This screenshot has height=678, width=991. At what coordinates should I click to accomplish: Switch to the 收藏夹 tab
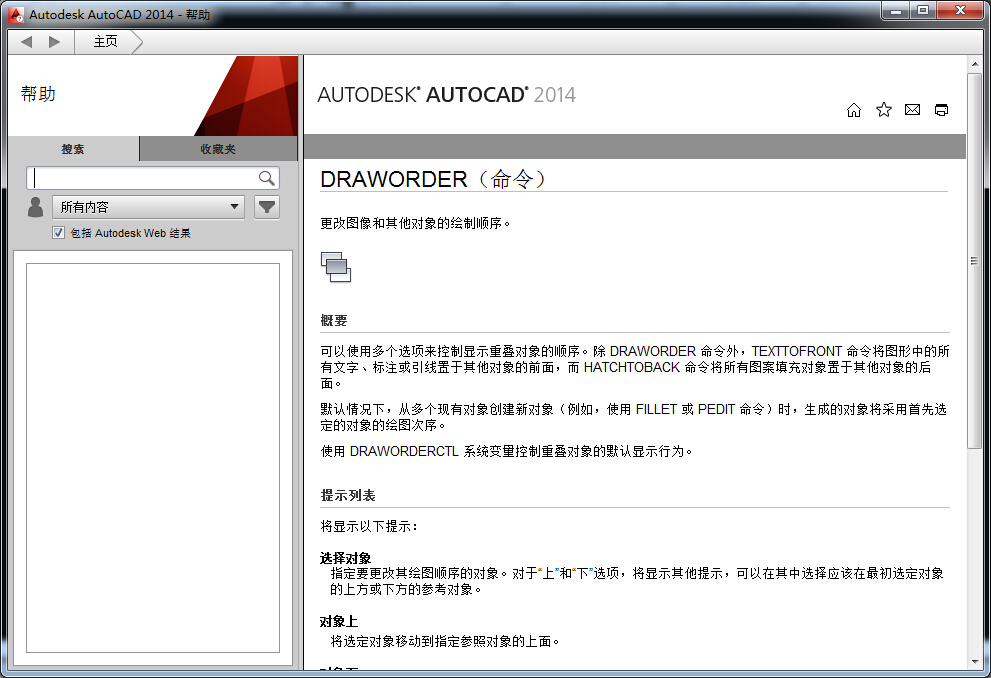point(218,149)
